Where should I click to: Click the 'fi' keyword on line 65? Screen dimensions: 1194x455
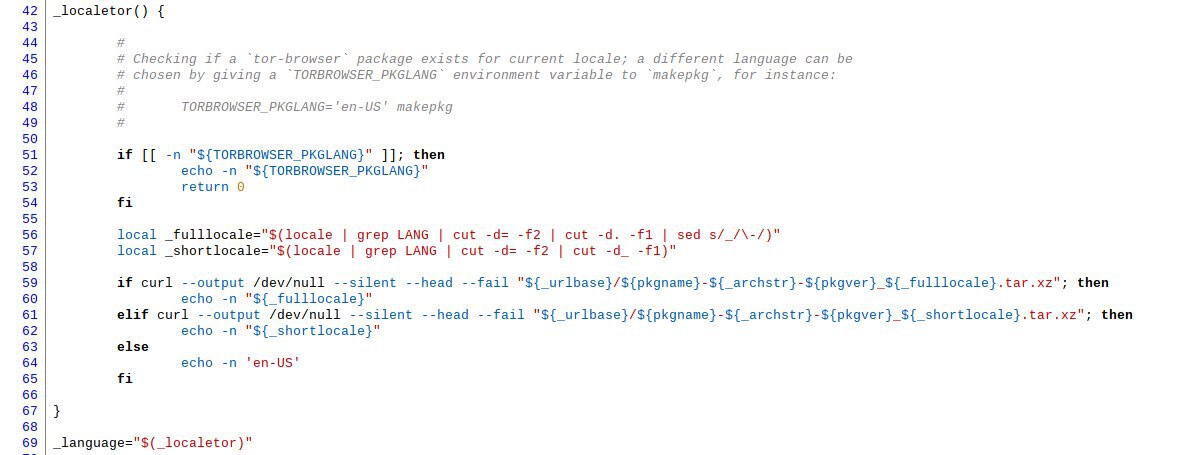click(124, 379)
